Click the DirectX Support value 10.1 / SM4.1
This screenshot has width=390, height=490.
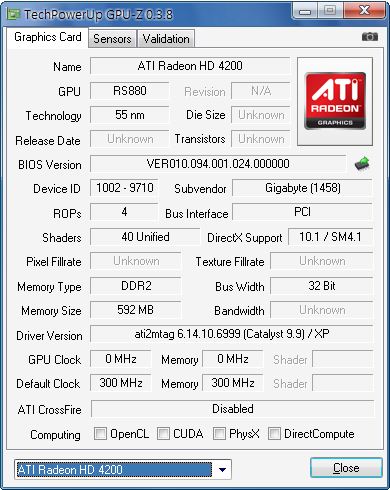[x=331, y=237]
